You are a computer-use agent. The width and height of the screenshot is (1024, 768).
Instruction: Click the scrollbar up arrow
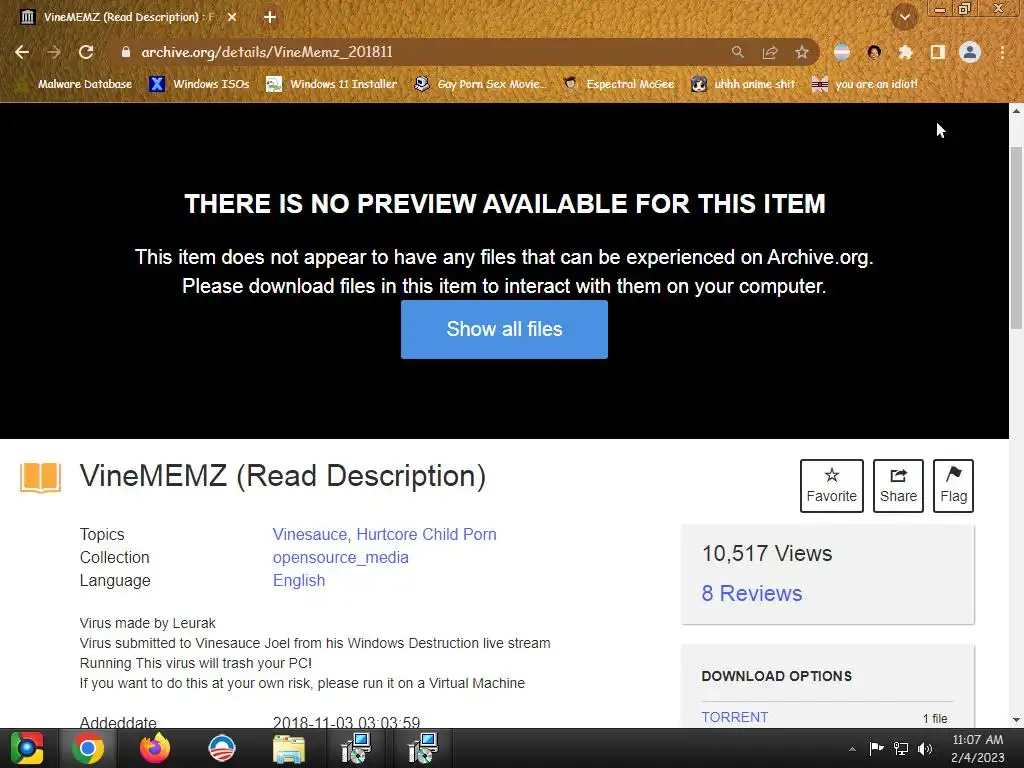pos(1017,111)
